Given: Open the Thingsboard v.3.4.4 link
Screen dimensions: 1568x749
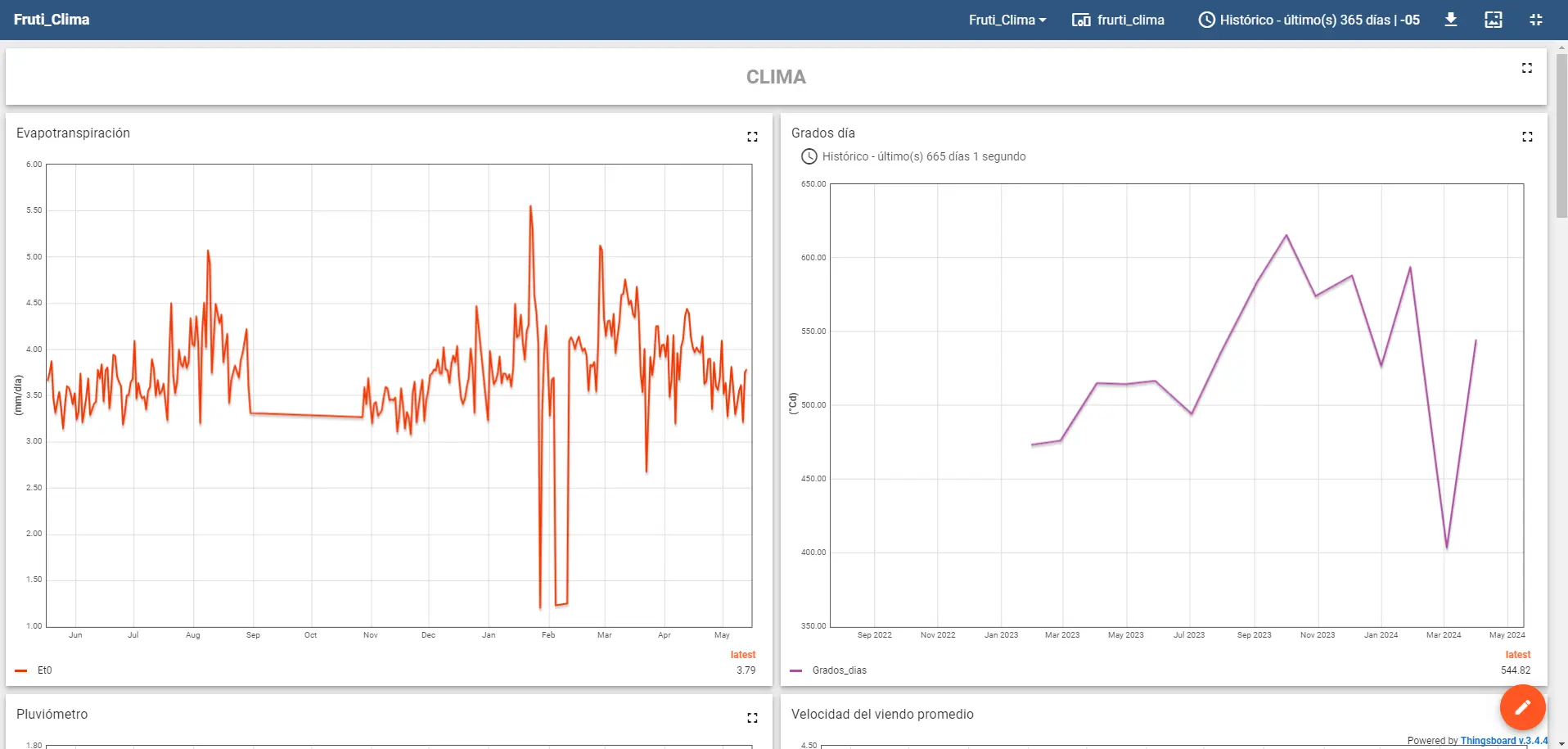Looking at the screenshot, I should click(x=1504, y=741).
